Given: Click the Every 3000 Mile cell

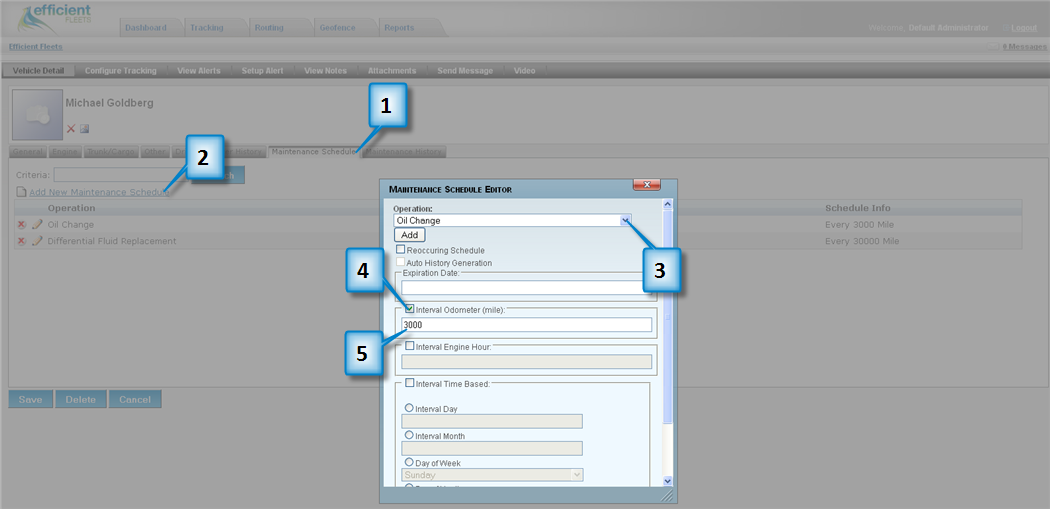Looking at the screenshot, I should (x=859, y=224).
